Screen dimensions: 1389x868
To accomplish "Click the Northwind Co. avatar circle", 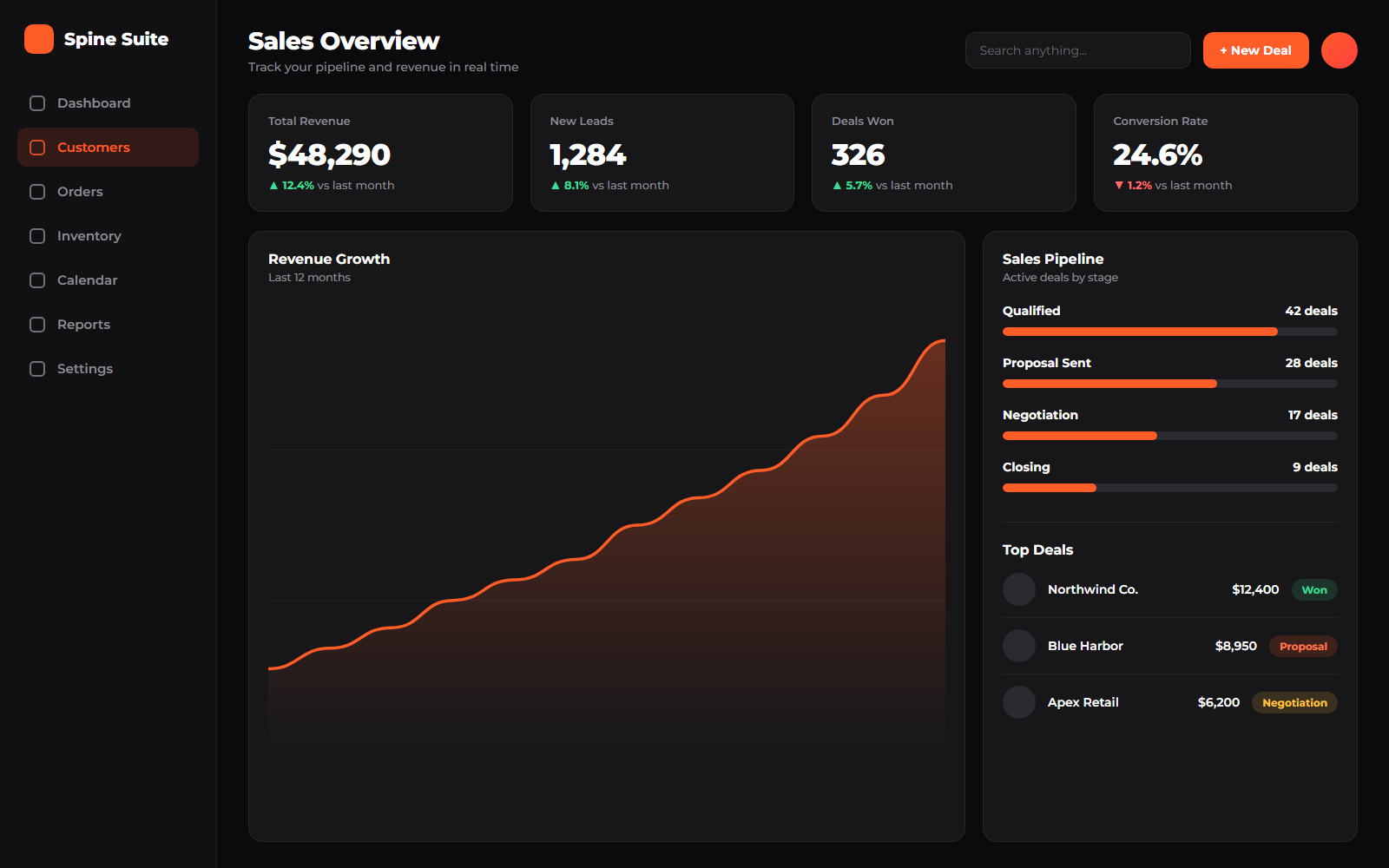I will point(1019,589).
